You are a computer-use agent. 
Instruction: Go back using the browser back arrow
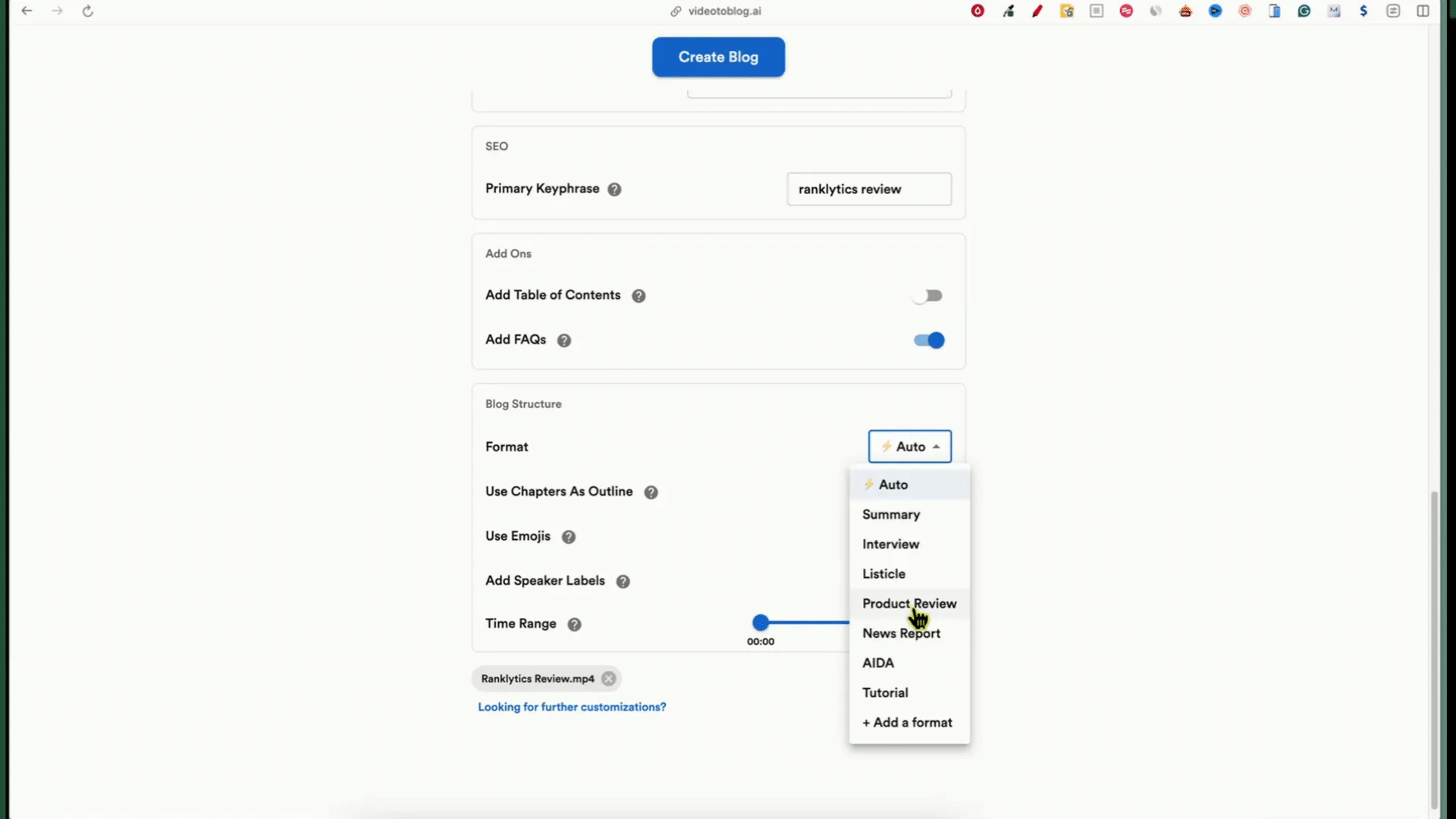coord(27,11)
